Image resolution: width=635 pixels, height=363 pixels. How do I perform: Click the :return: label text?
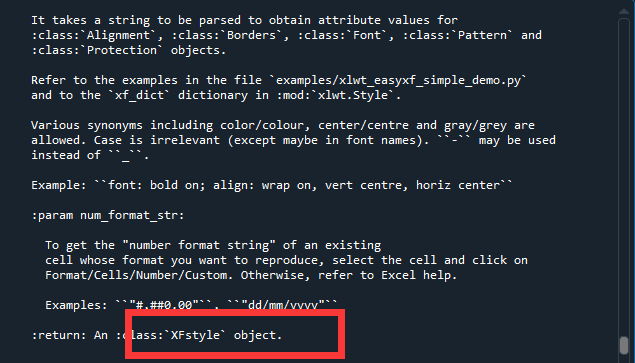(x=59, y=335)
